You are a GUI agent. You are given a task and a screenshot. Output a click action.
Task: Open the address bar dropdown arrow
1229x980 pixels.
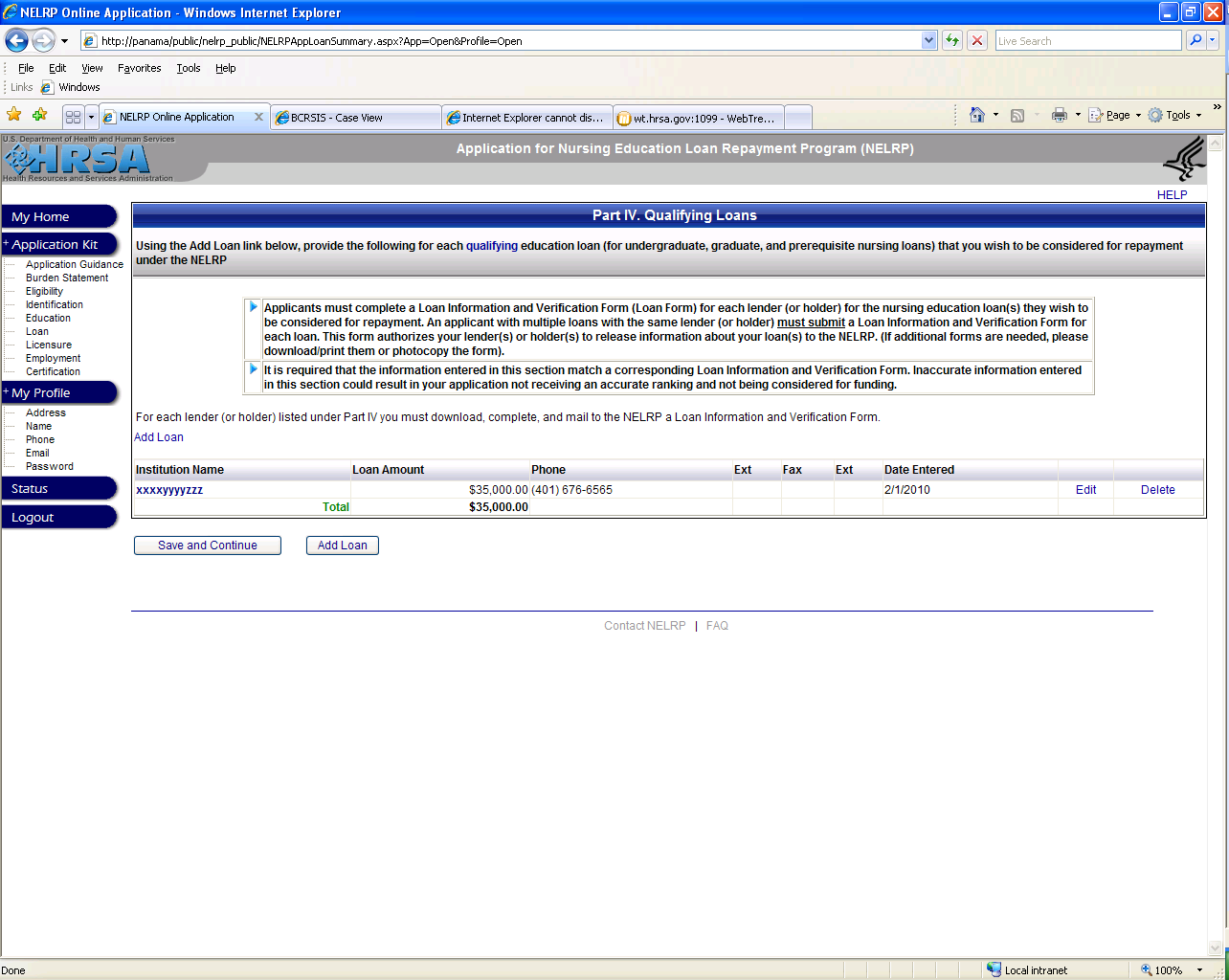coord(928,40)
